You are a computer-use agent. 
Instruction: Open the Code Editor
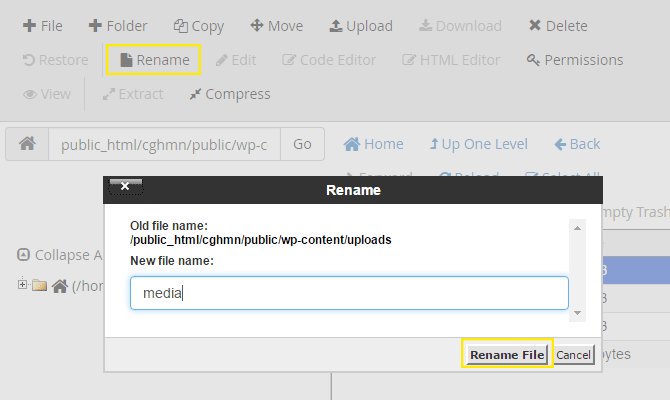click(x=329, y=60)
